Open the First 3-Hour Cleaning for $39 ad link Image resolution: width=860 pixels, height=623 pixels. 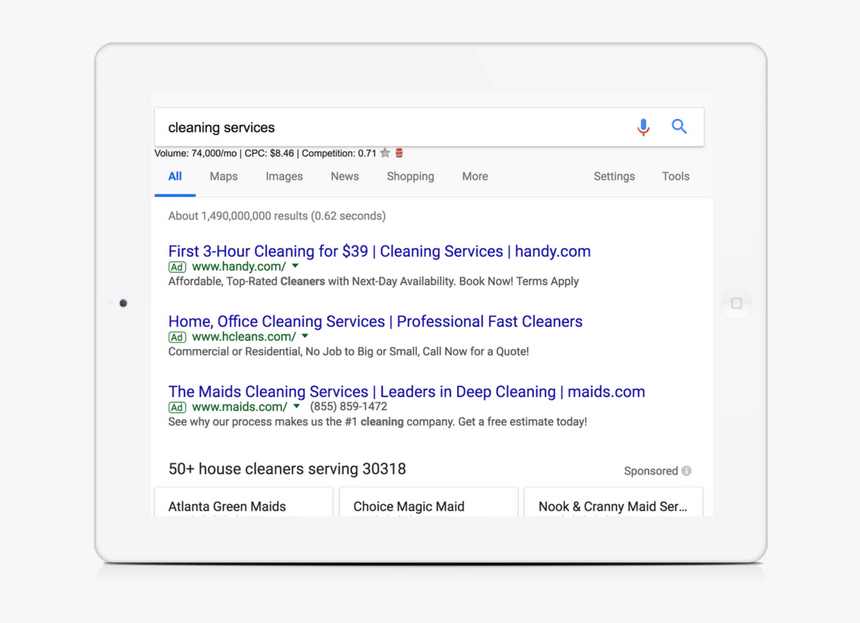(380, 251)
